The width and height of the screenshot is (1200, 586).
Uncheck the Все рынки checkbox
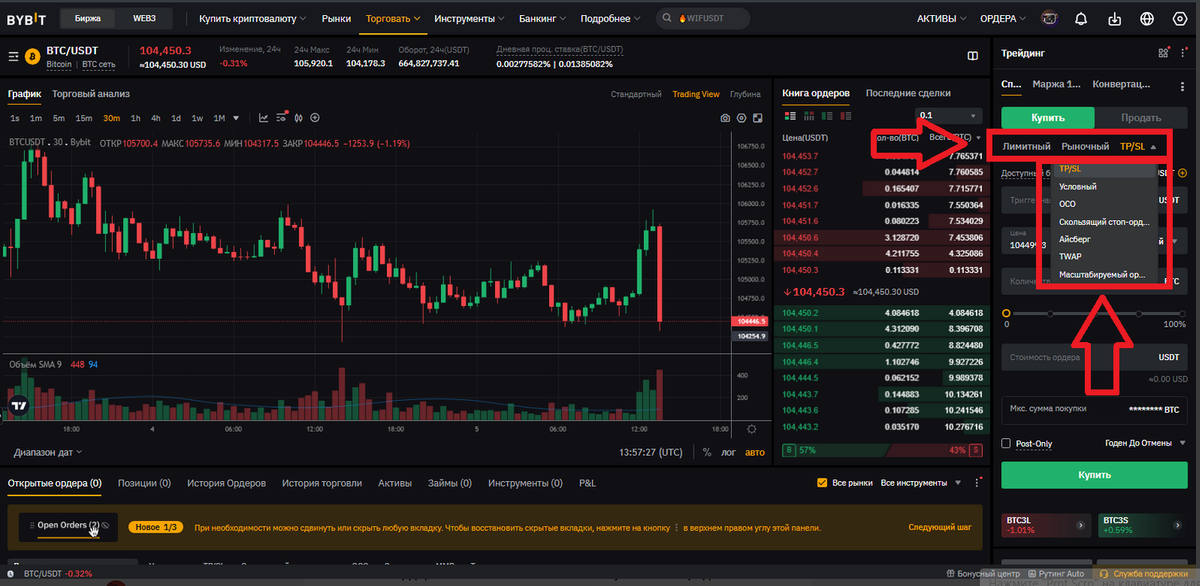coord(823,483)
